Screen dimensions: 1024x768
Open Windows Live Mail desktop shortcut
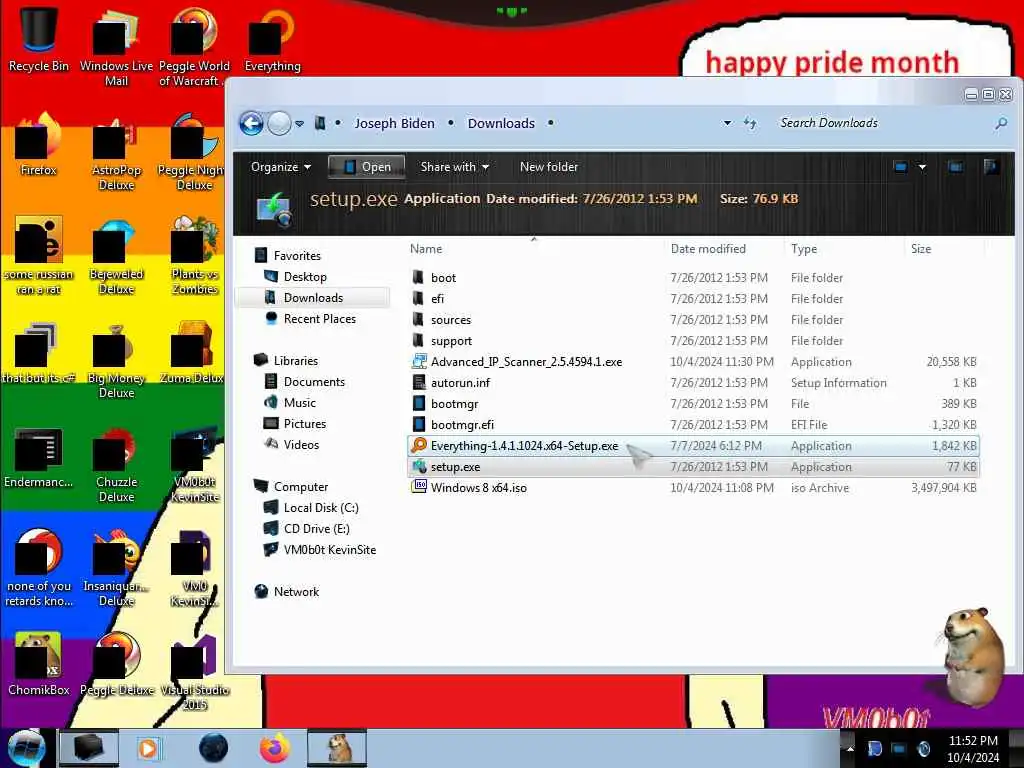[116, 46]
